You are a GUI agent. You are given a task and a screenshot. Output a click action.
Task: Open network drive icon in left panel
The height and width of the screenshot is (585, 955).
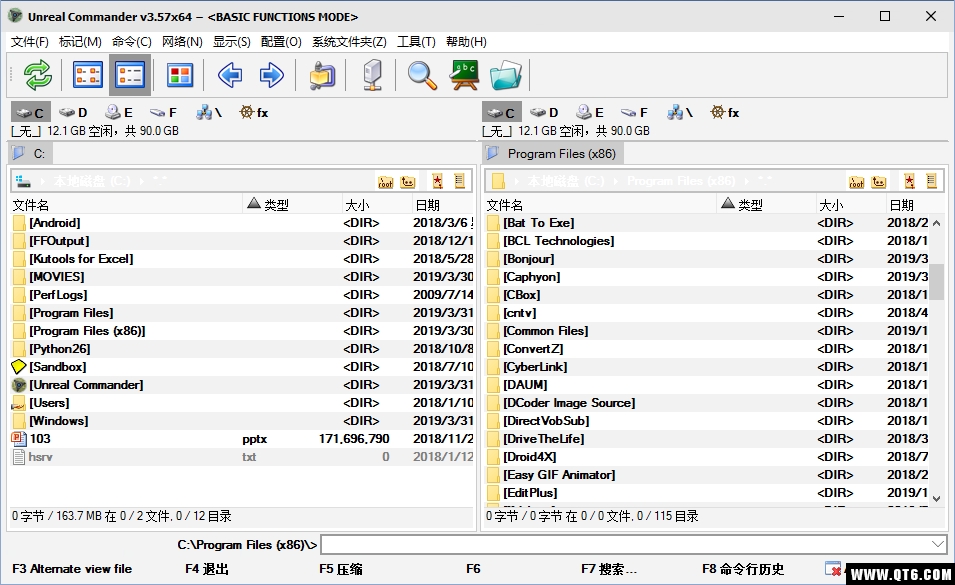click(x=208, y=113)
